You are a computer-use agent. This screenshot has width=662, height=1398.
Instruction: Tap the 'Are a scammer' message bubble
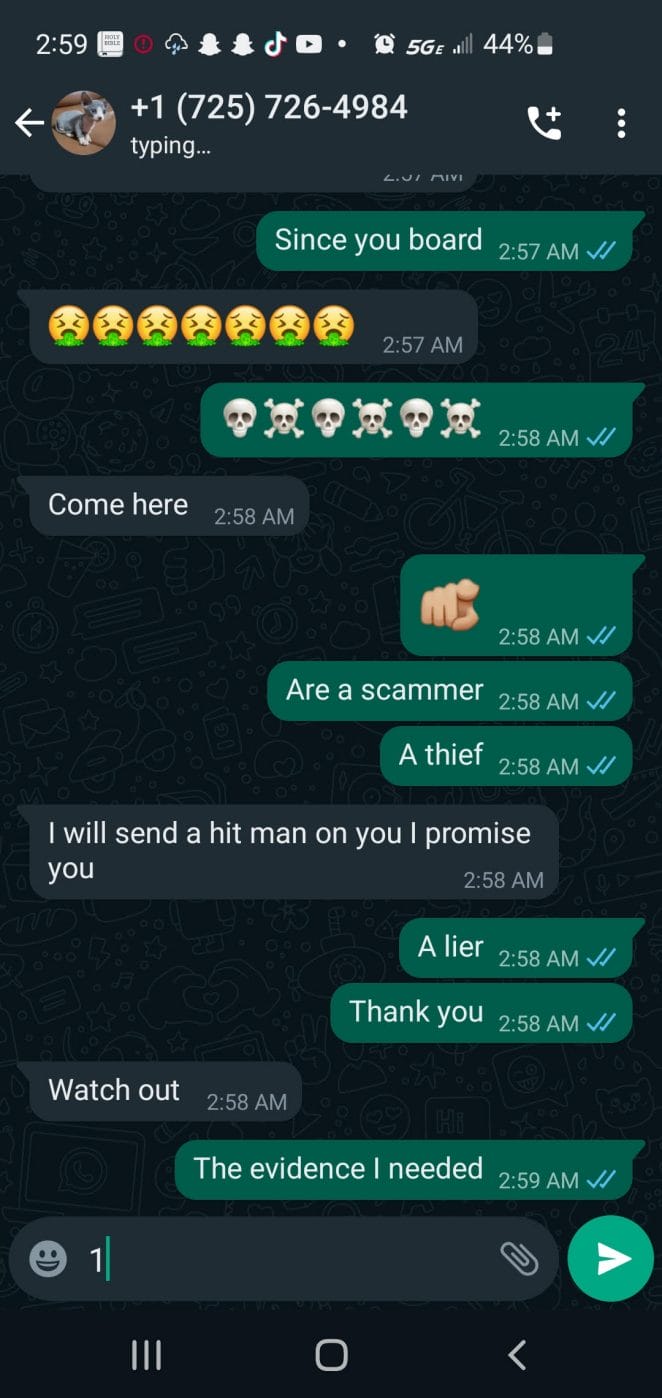pos(450,691)
